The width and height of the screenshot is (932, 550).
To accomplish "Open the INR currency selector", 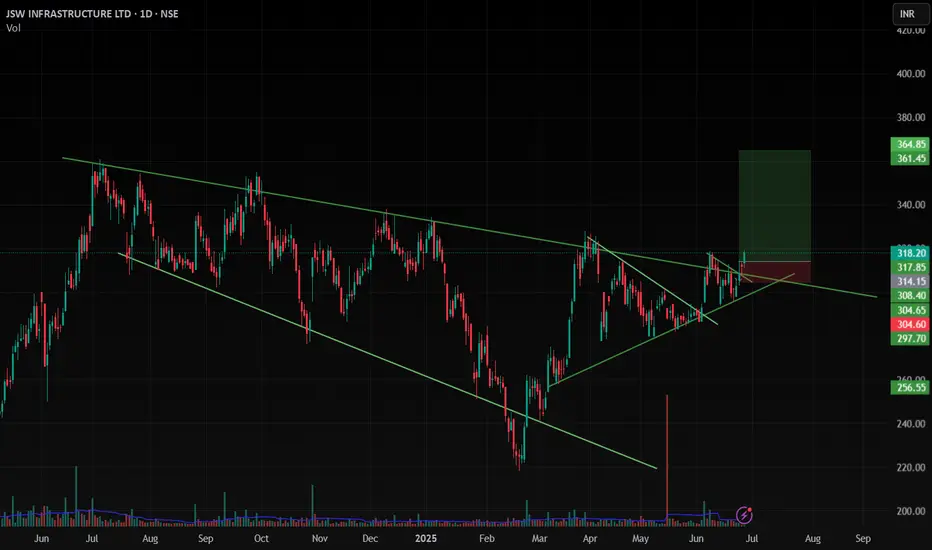I will [x=910, y=14].
